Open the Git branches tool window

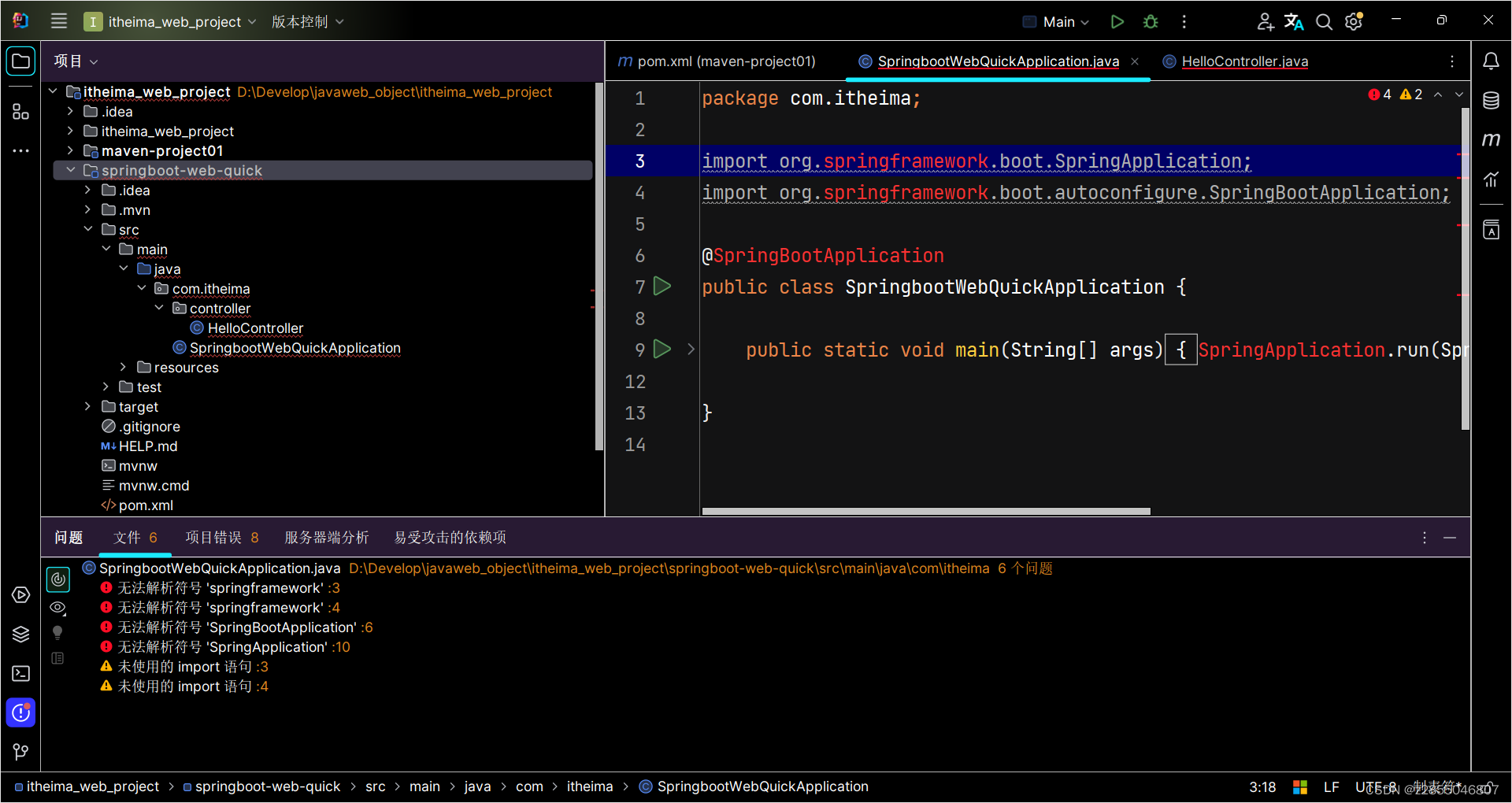(x=20, y=752)
